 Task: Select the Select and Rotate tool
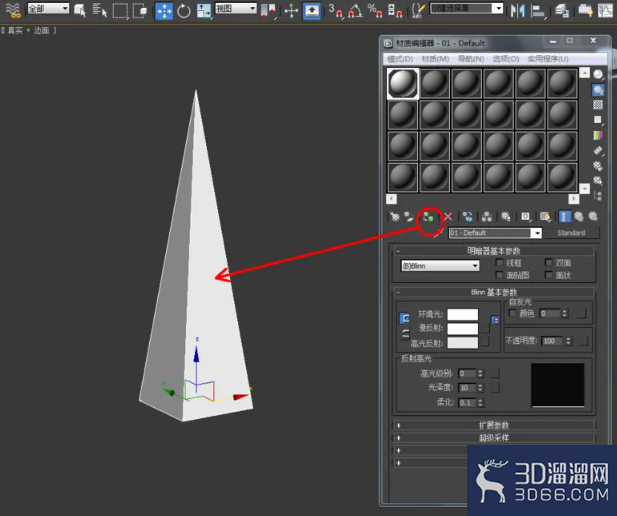184,11
